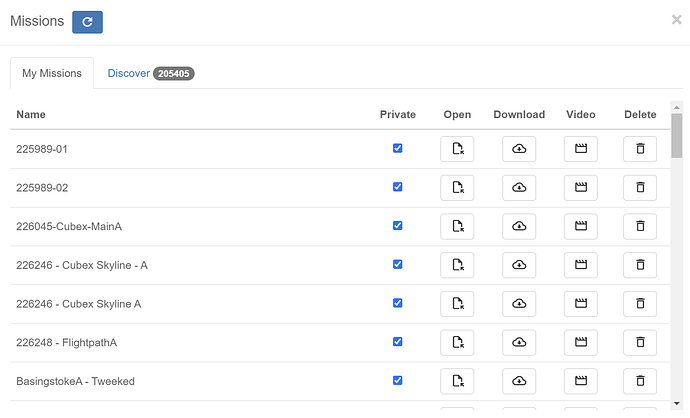
Task: Create video for 226045-Cubex-MainA
Action: pyautogui.click(x=581, y=226)
